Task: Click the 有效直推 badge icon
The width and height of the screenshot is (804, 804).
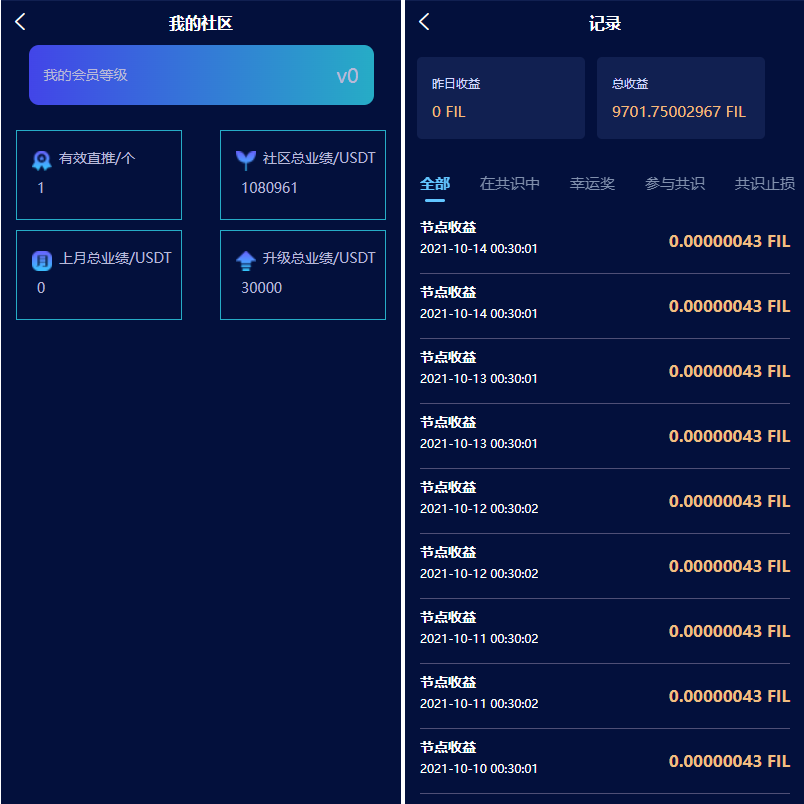Action: 42,160
